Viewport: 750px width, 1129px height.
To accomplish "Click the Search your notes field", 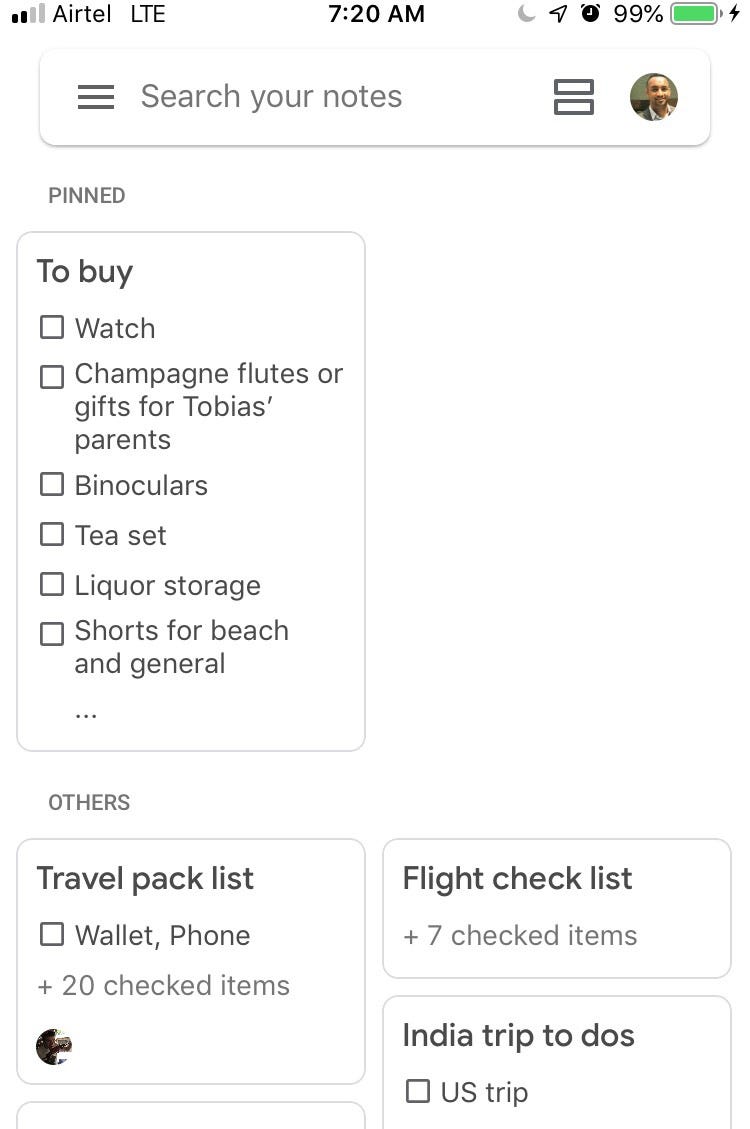I will coord(272,97).
